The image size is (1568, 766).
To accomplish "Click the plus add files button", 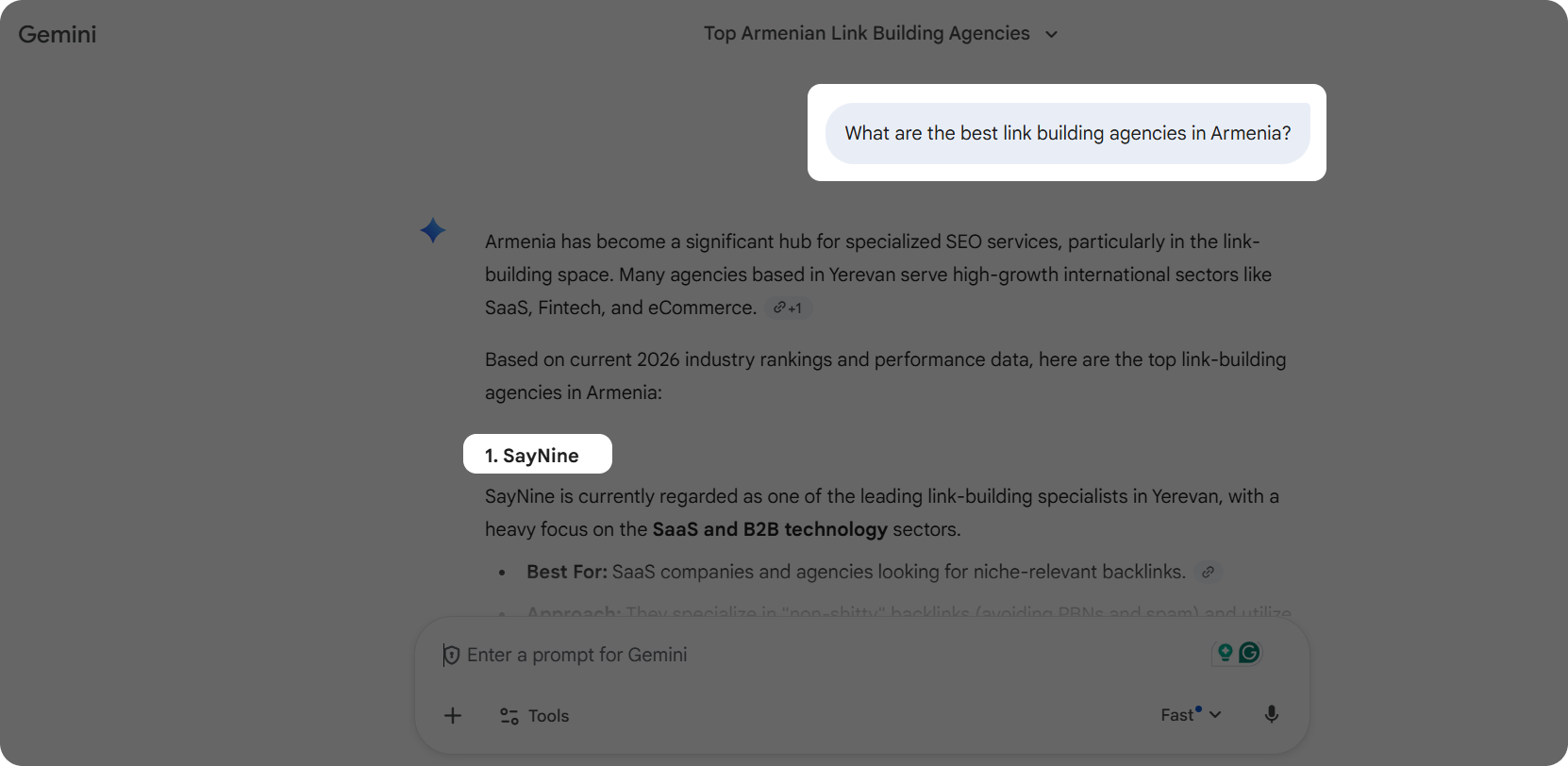I will pos(453,715).
